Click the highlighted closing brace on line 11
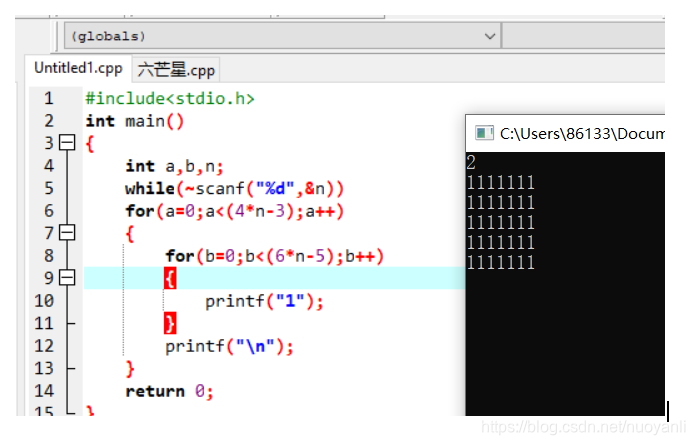The image size is (695, 445). tap(170, 323)
